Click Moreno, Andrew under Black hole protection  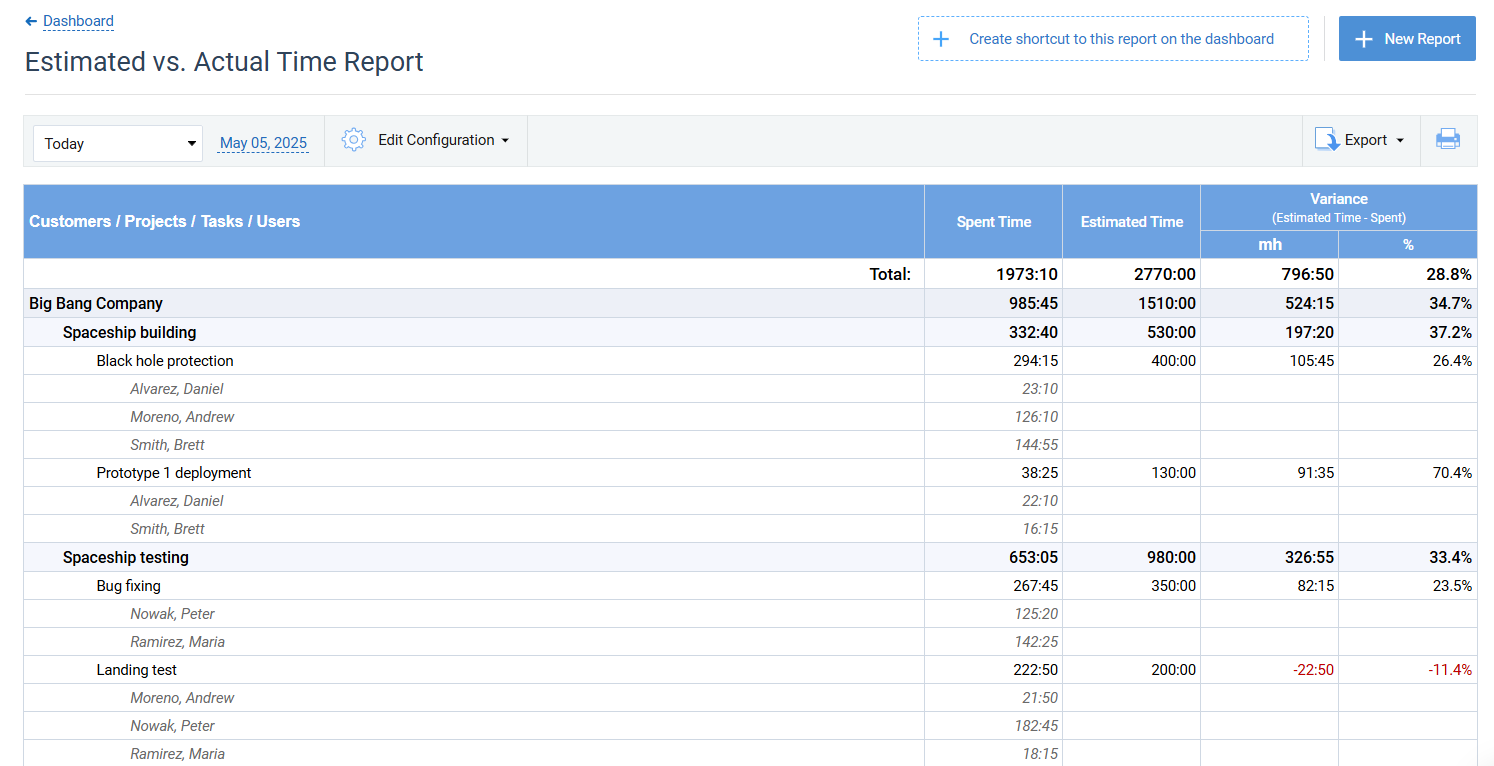pyautogui.click(x=182, y=417)
